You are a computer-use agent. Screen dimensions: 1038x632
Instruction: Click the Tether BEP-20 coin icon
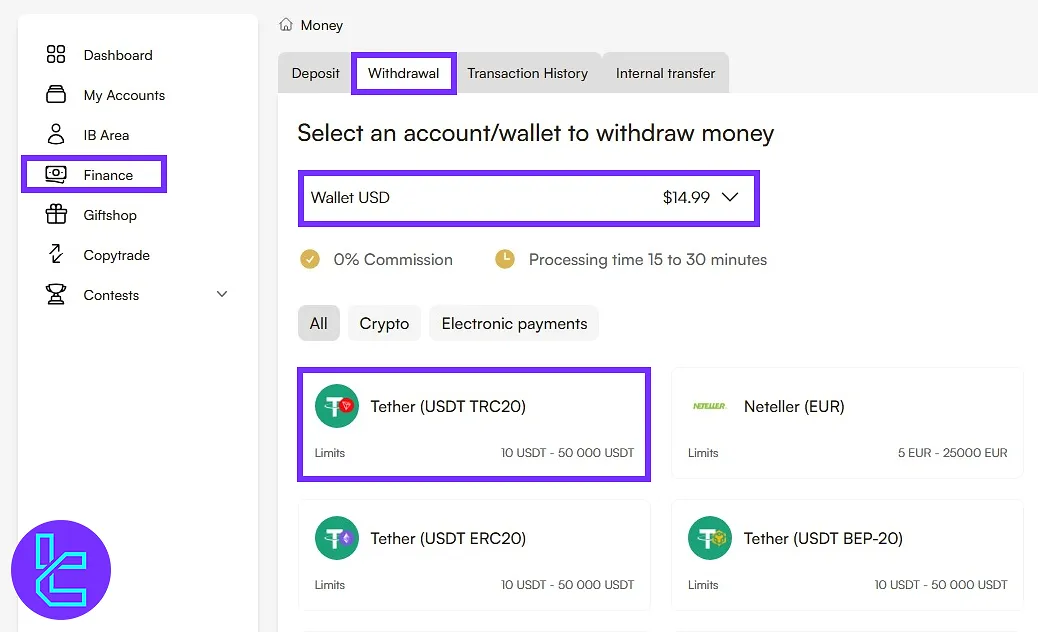(x=710, y=538)
